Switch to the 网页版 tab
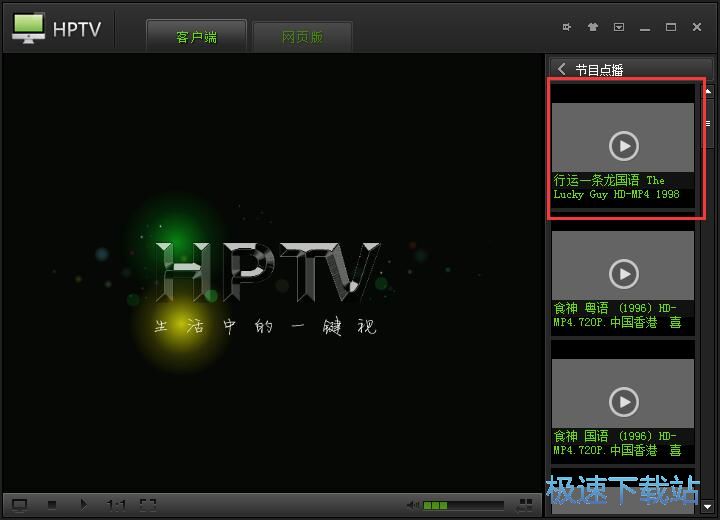This screenshot has height=520, width=720. 302,37
